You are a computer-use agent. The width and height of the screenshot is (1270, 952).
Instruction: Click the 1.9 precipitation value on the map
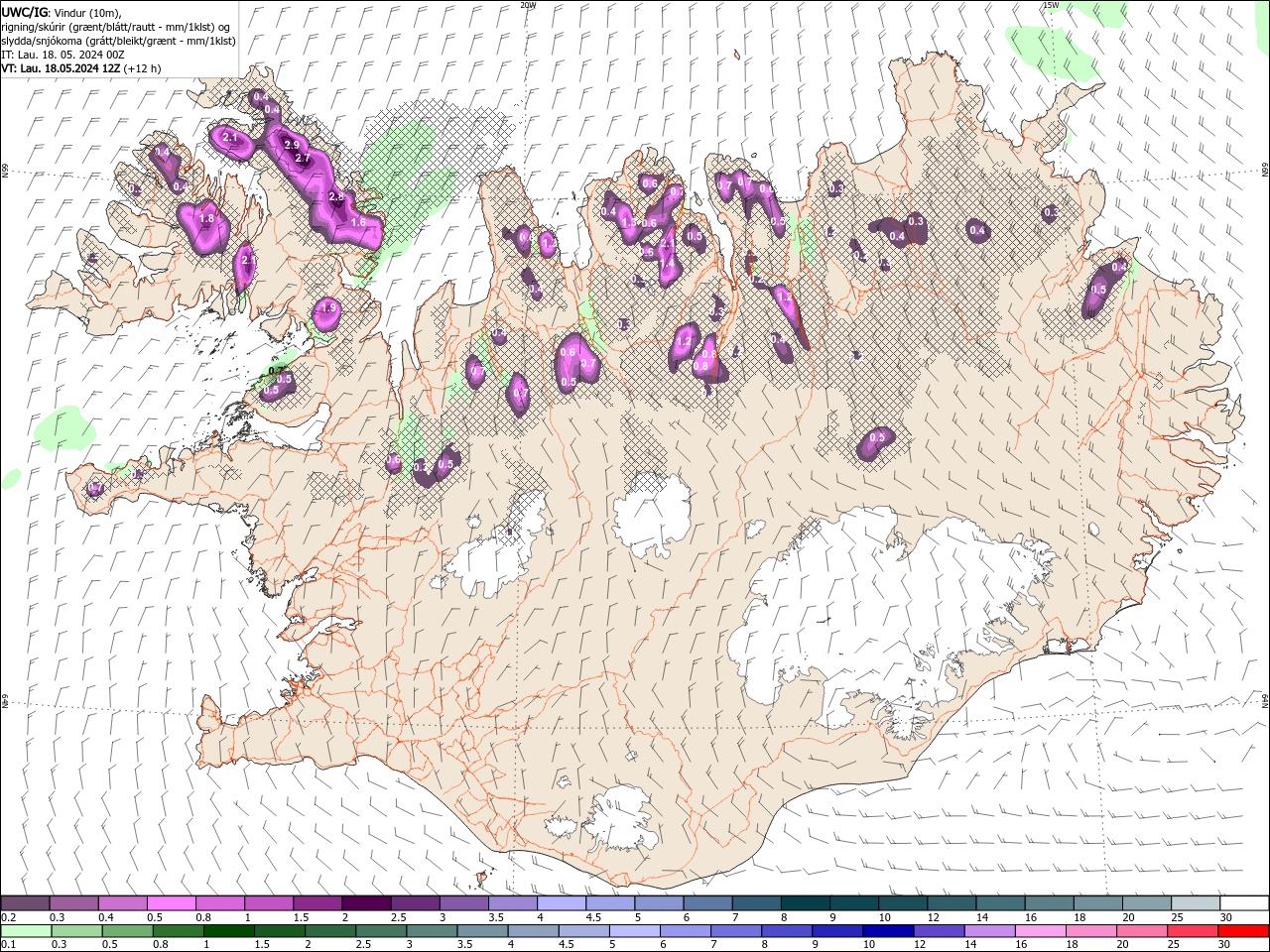[x=329, y=309]
